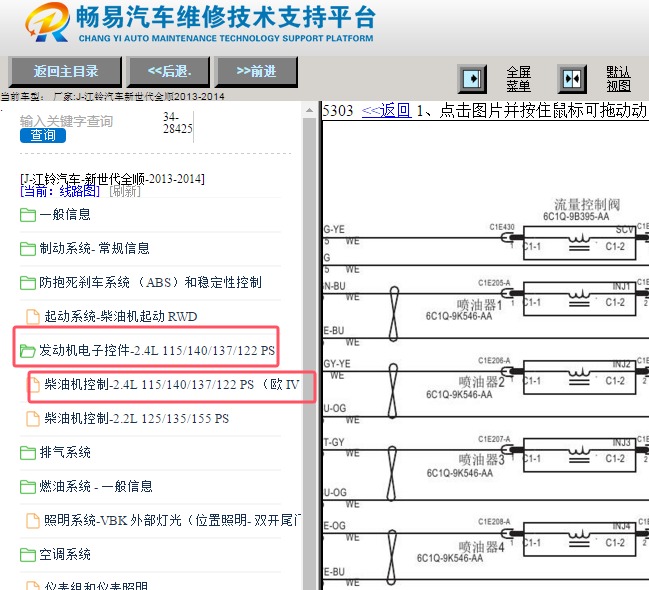Screen dimensions: 649x590
Task: Click the full-screen menu arrow icon
Action: [x=472, y=79]
